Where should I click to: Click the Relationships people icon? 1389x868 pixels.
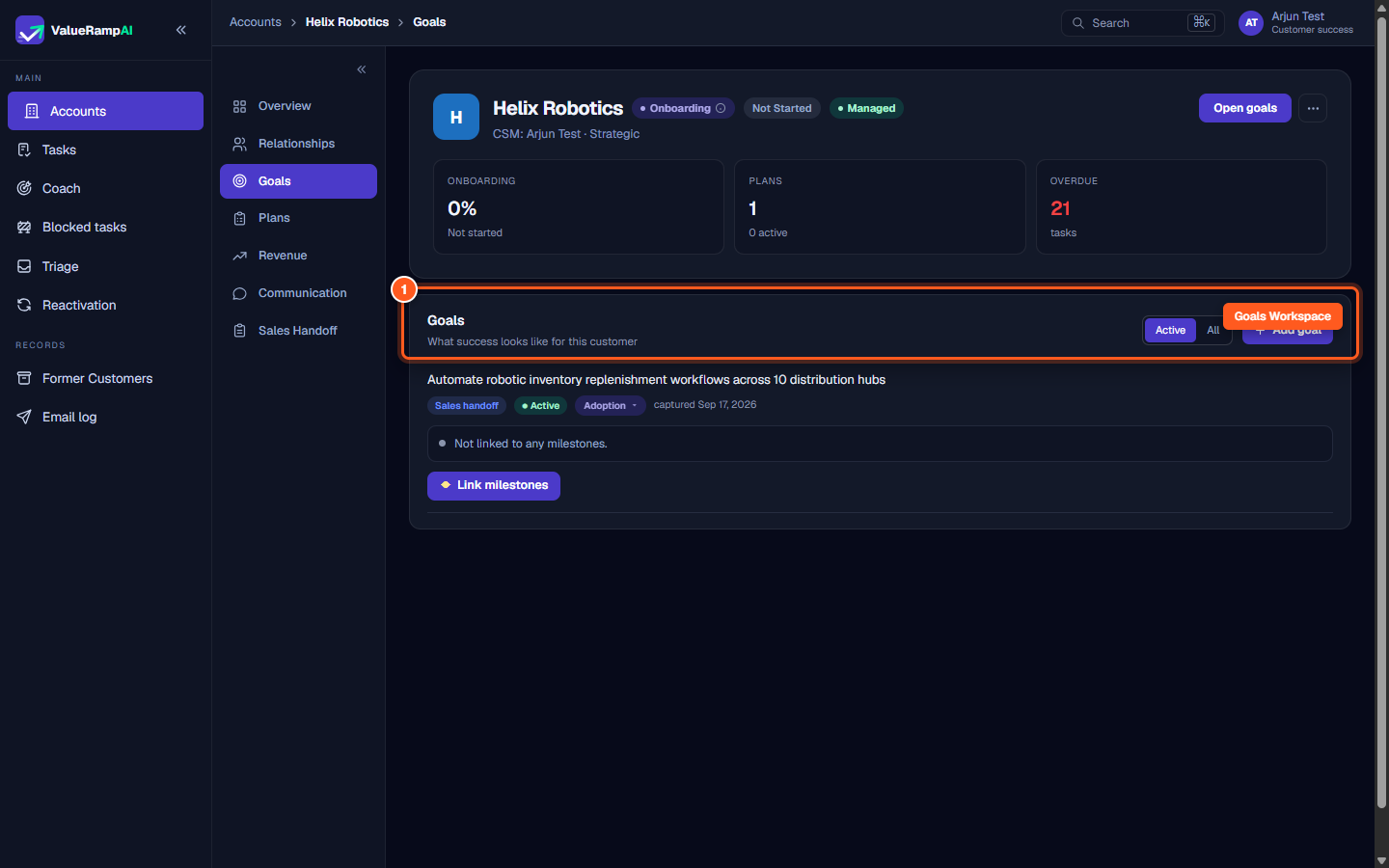pos(240,144)
